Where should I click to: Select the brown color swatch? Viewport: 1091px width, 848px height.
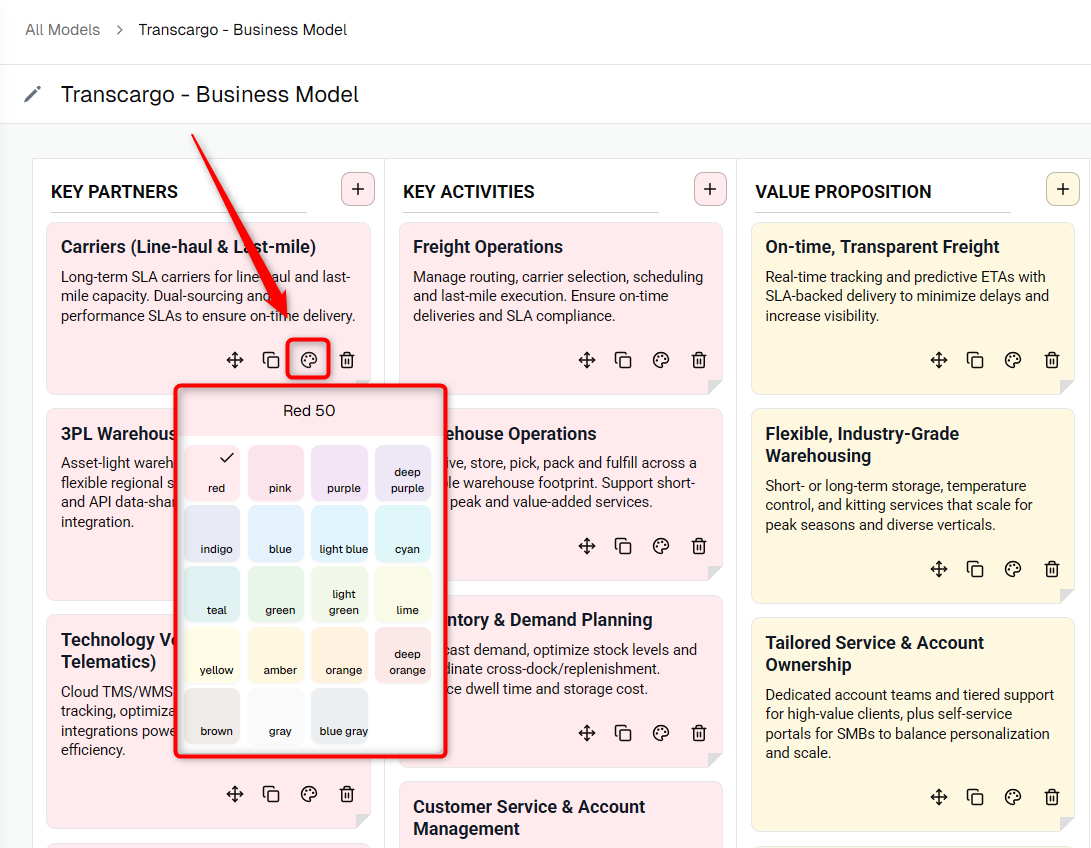212,716
